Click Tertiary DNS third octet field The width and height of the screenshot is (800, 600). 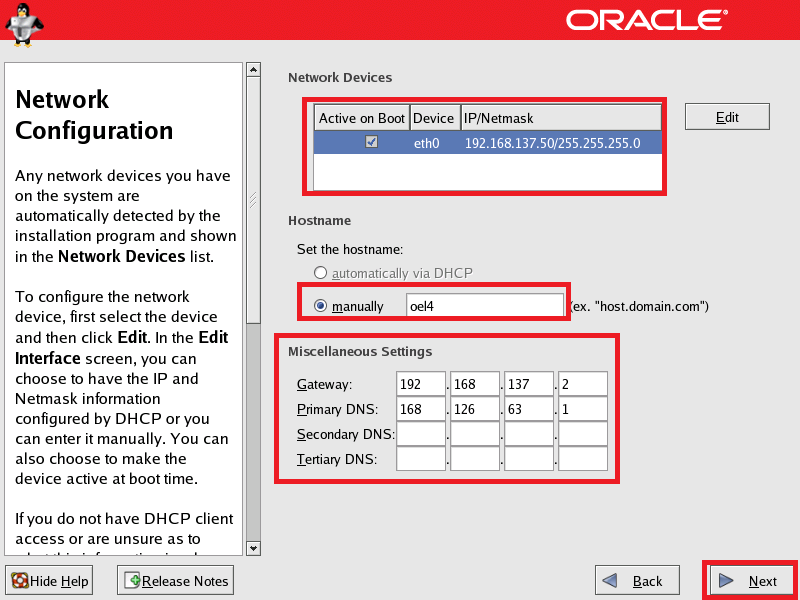click(x=529, y=459)
